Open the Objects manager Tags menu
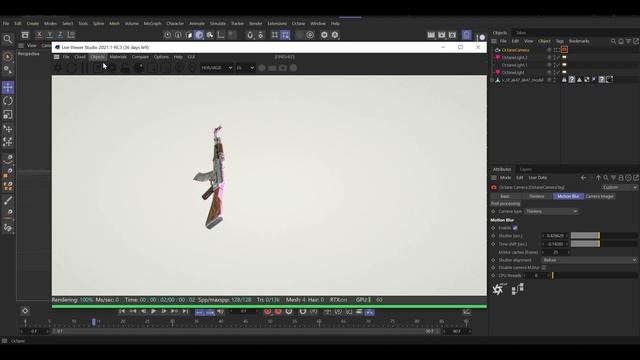The image size is (640, 360). pyautogui.click(x=559, y=41)
